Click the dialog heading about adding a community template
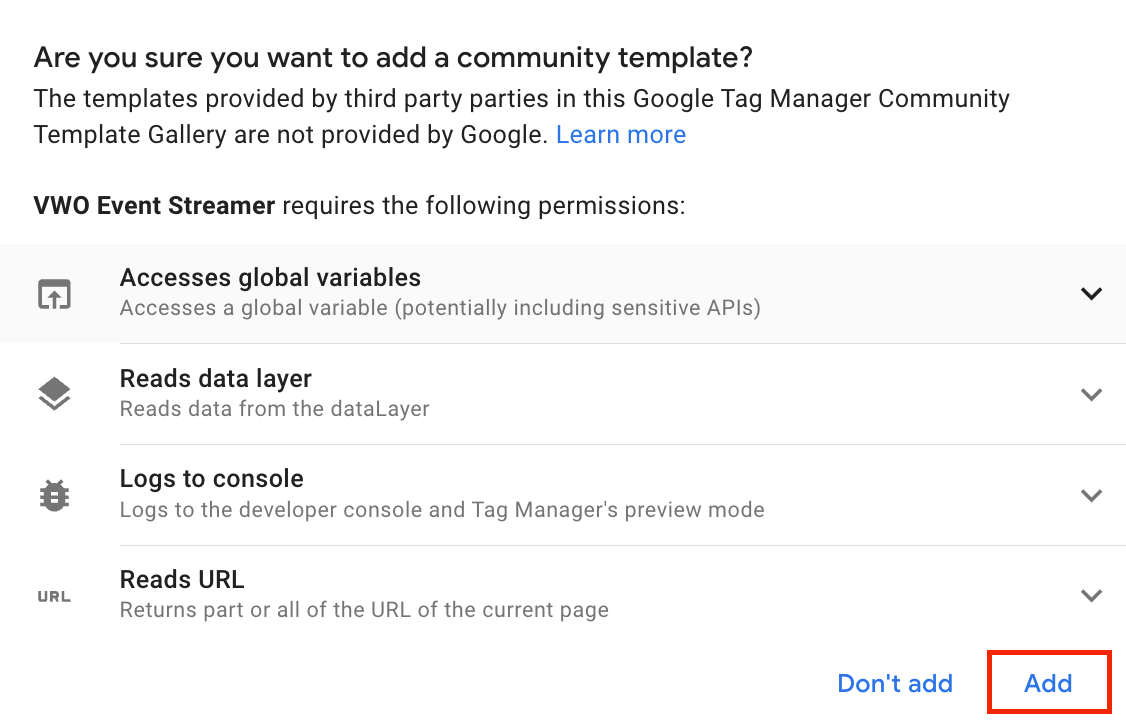Image resolution: width=1126 pixels, height=722 pixels. [x=393, y=57]
